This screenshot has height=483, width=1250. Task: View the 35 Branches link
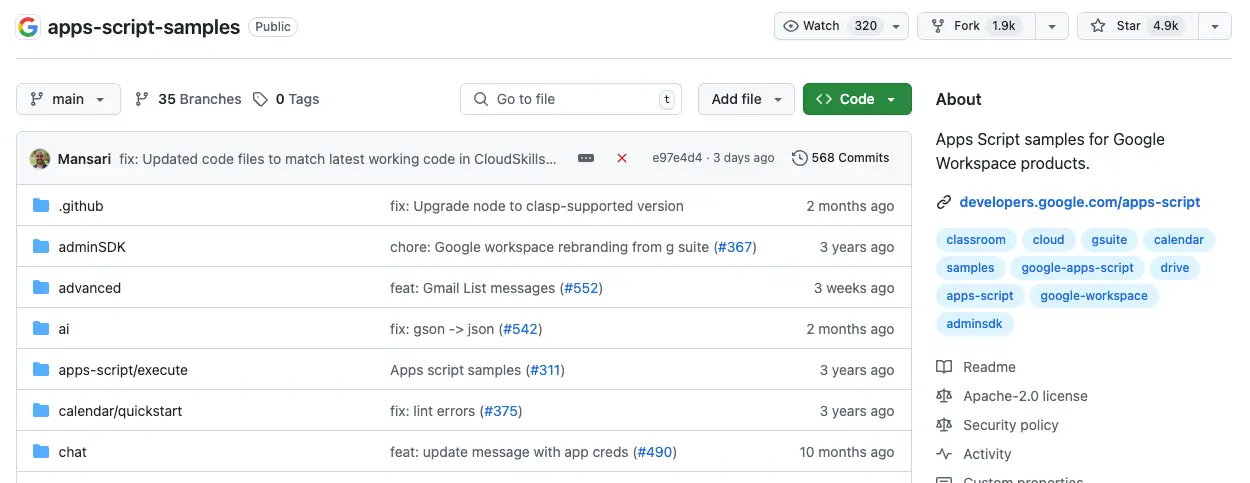tap(188, 99)
